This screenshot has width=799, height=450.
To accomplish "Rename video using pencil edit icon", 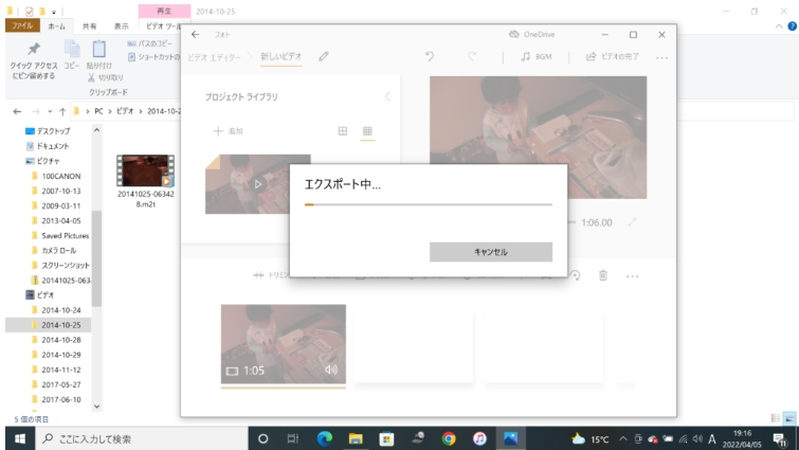I will pyautogui.click(x=324, y=57).
